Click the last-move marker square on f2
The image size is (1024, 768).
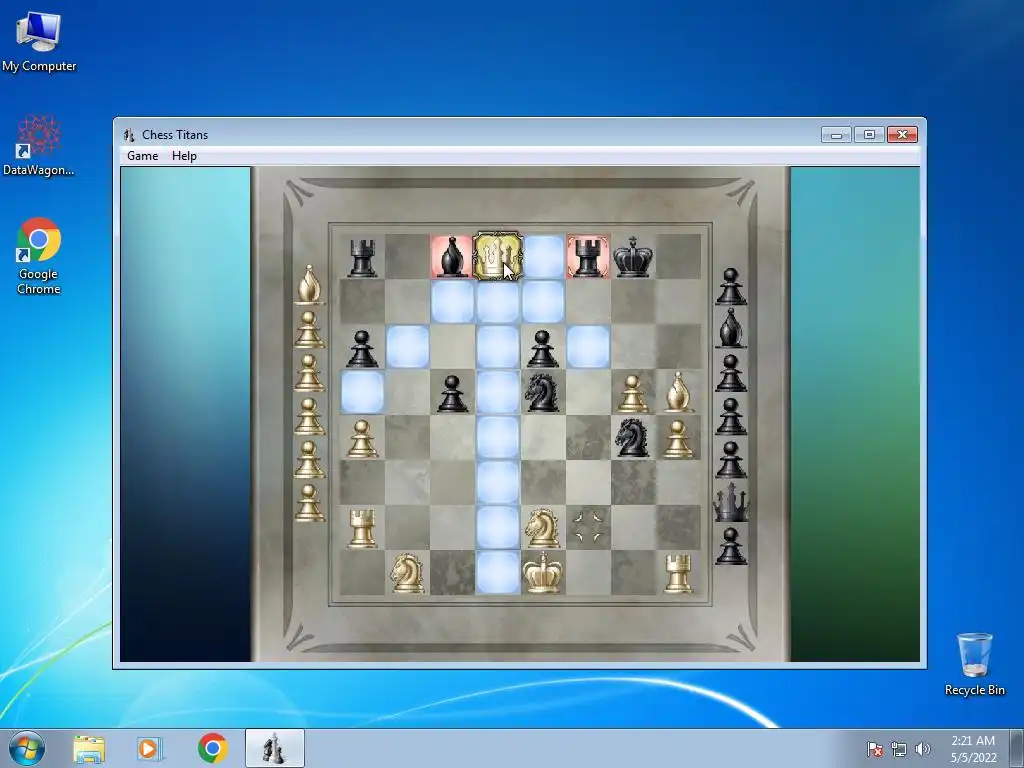click(x=588, y=527)
